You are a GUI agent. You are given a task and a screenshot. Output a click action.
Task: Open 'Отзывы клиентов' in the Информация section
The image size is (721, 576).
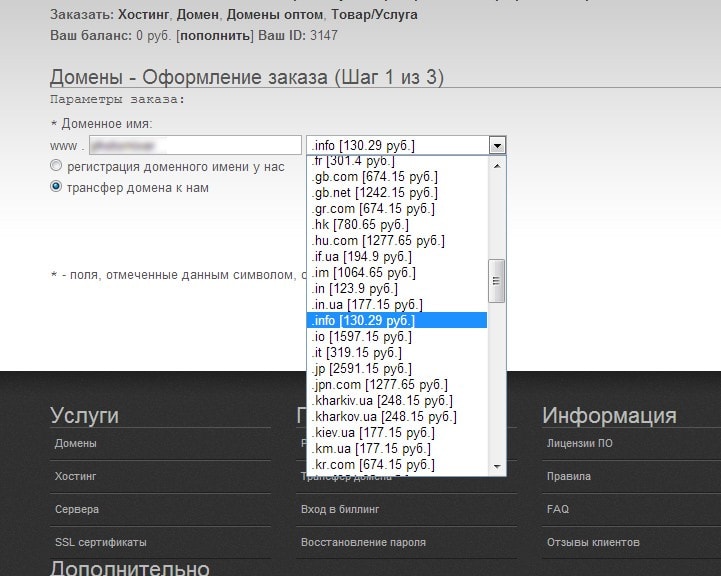click(593, 542)
